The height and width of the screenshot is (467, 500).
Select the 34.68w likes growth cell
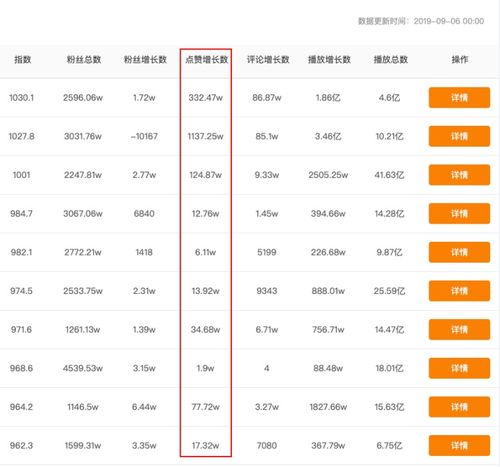coord(205,330)
